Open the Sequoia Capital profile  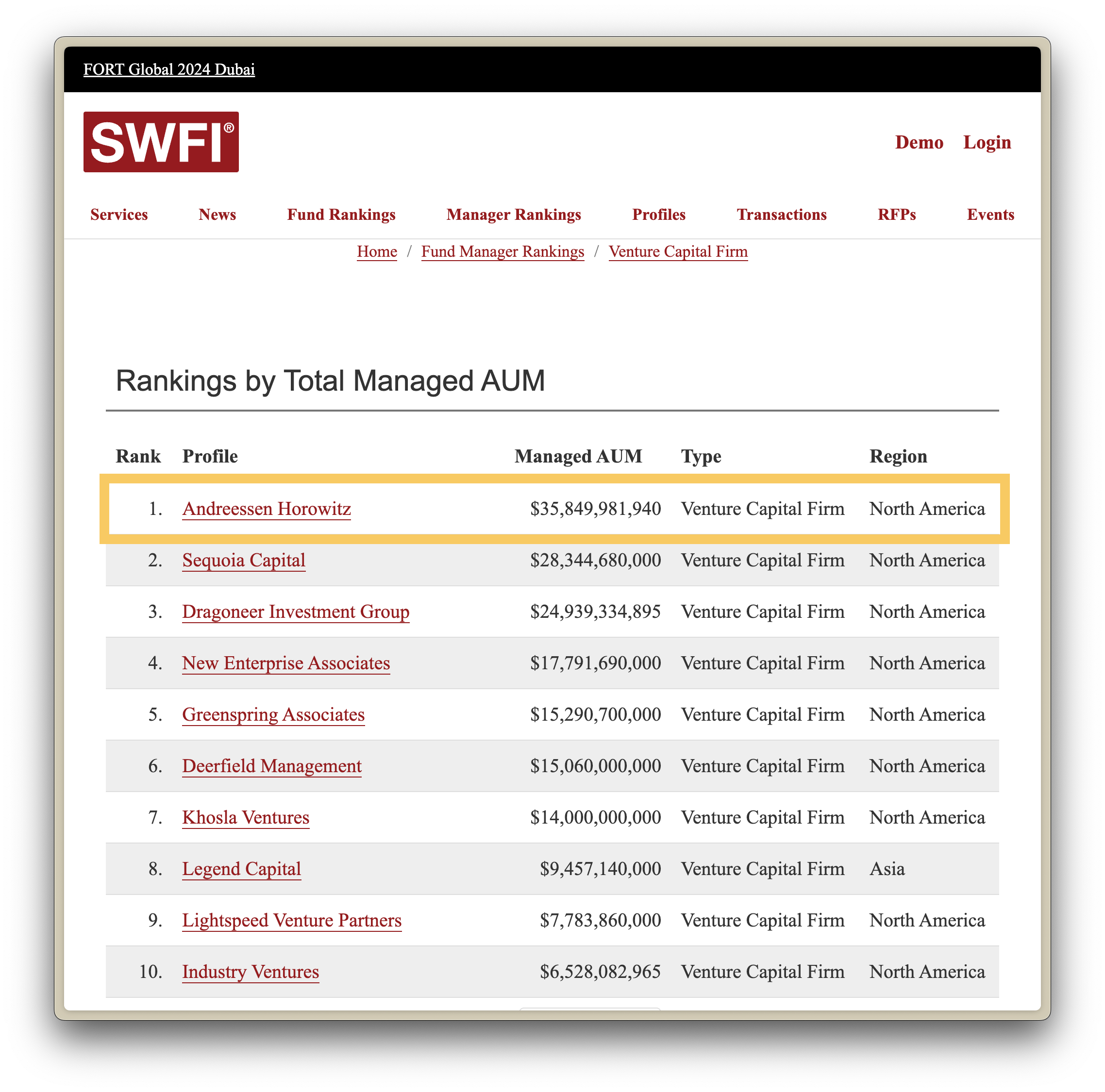(244, 560)
